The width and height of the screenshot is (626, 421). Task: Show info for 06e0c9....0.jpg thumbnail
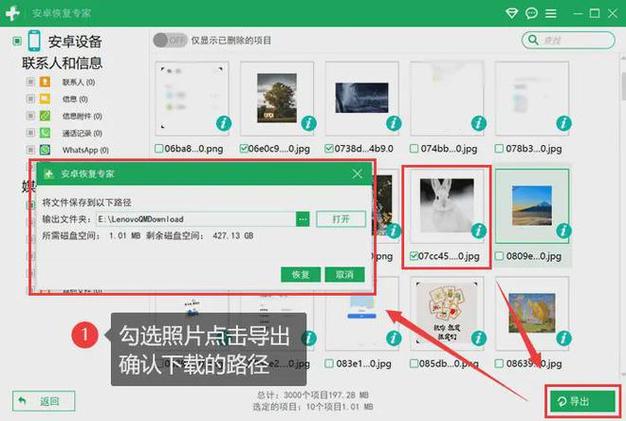(309, 123)
